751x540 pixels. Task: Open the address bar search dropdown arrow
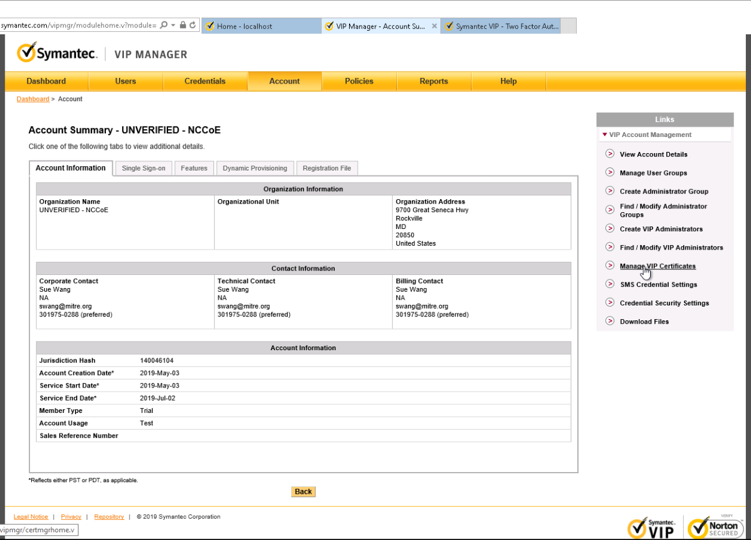[x=173, y=25]
